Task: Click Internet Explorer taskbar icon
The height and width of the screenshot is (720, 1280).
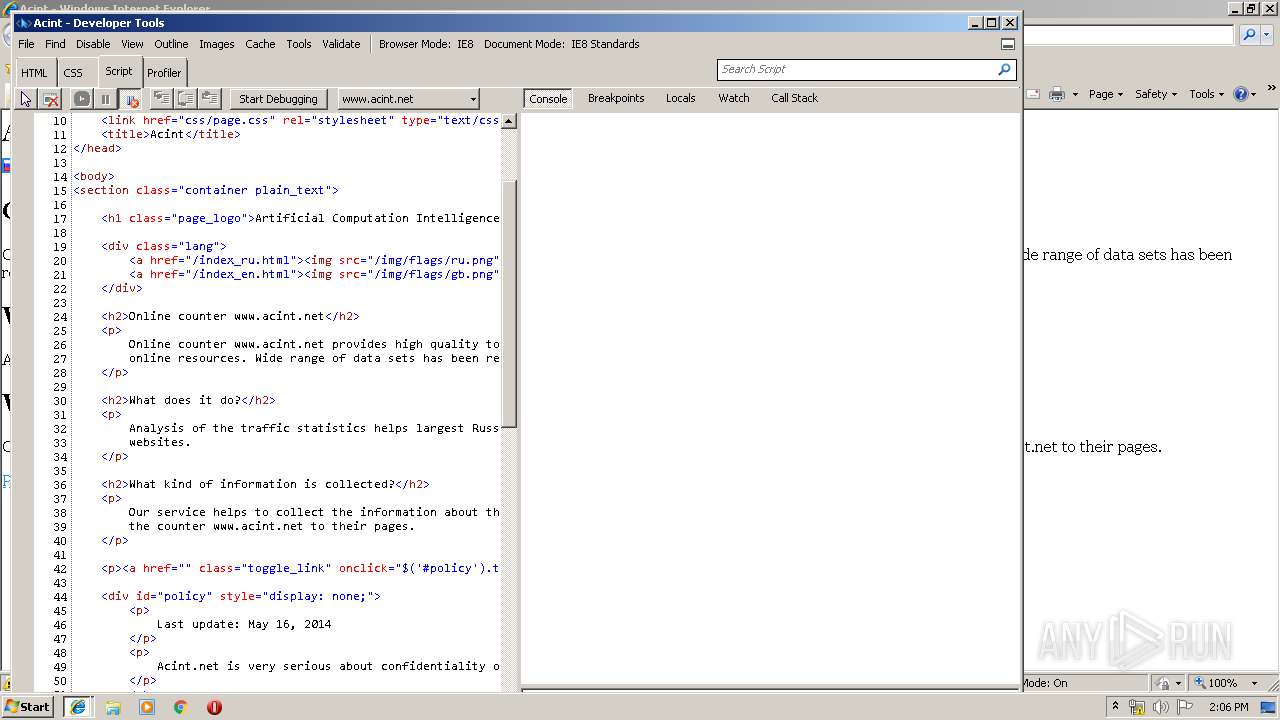Action: pyautogui.click(x=77, y=707)
